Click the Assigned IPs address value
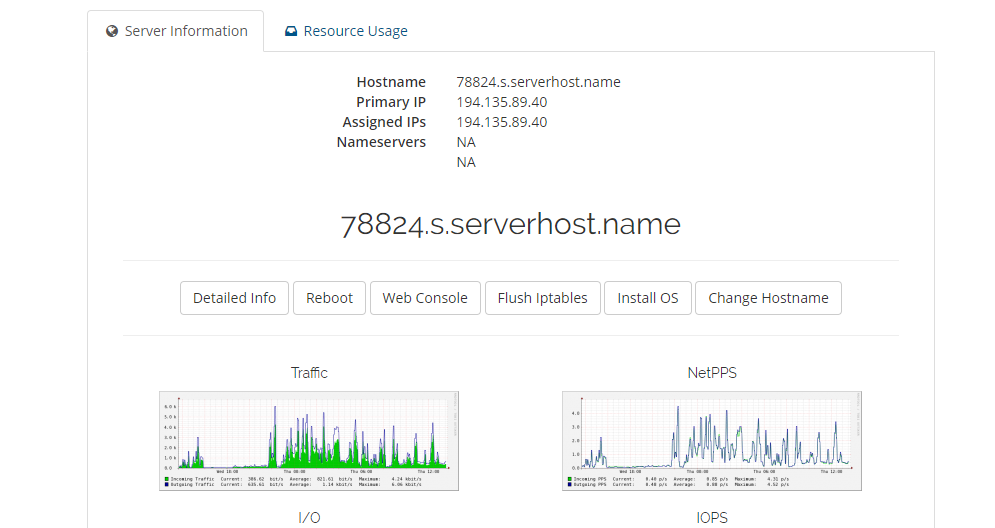The height and width of the screenshot is (528, 995). click(501, 122)
